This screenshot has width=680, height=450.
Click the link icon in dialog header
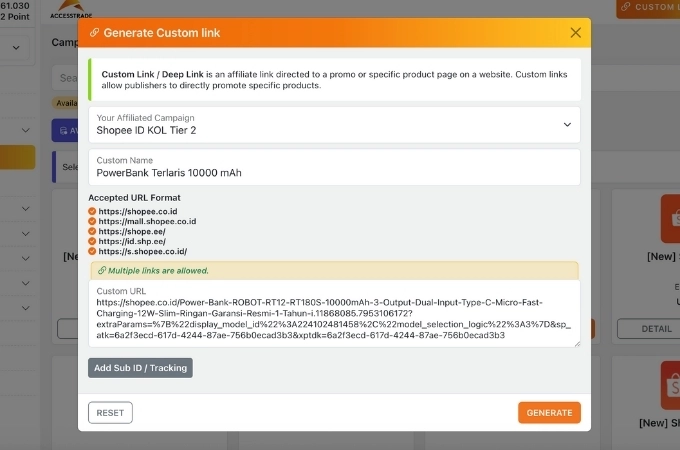95,33
